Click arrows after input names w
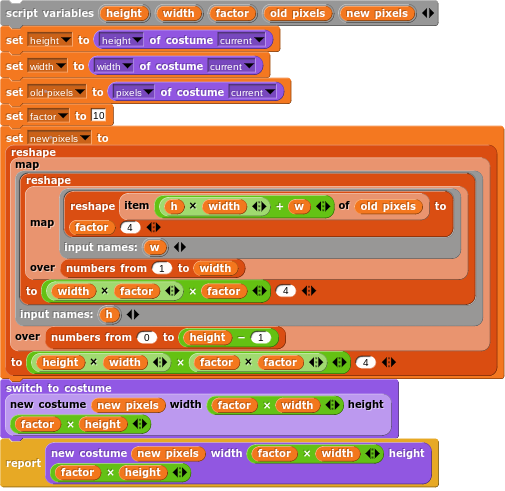Image resolution: width=505 pixels, height=491 pixels. (180, 247)
